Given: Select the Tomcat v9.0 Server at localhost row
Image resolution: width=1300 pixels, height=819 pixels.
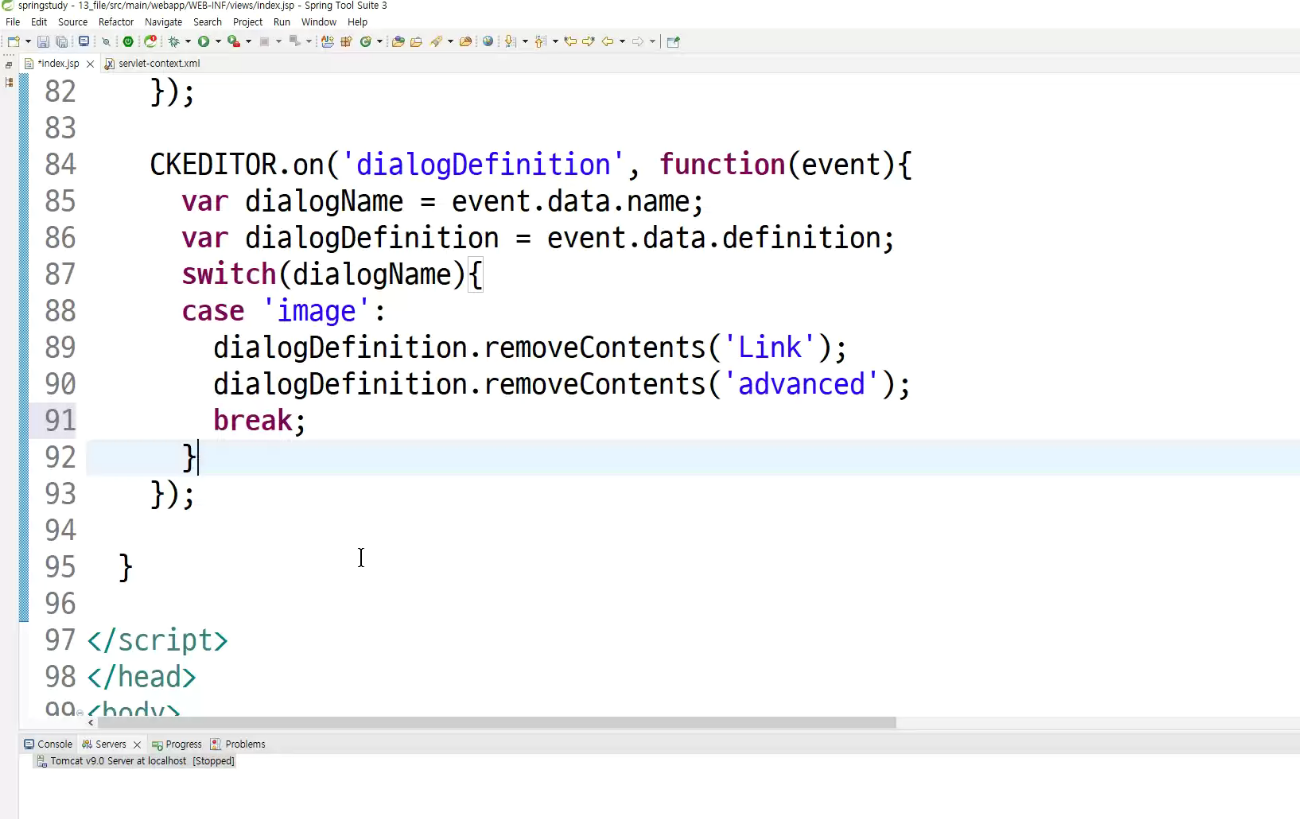Looking at the screenshot, I should pos(135,761).
